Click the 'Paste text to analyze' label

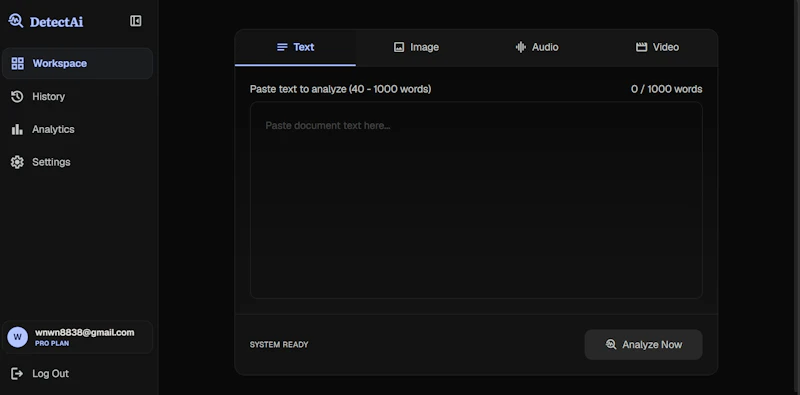[340, 89]
